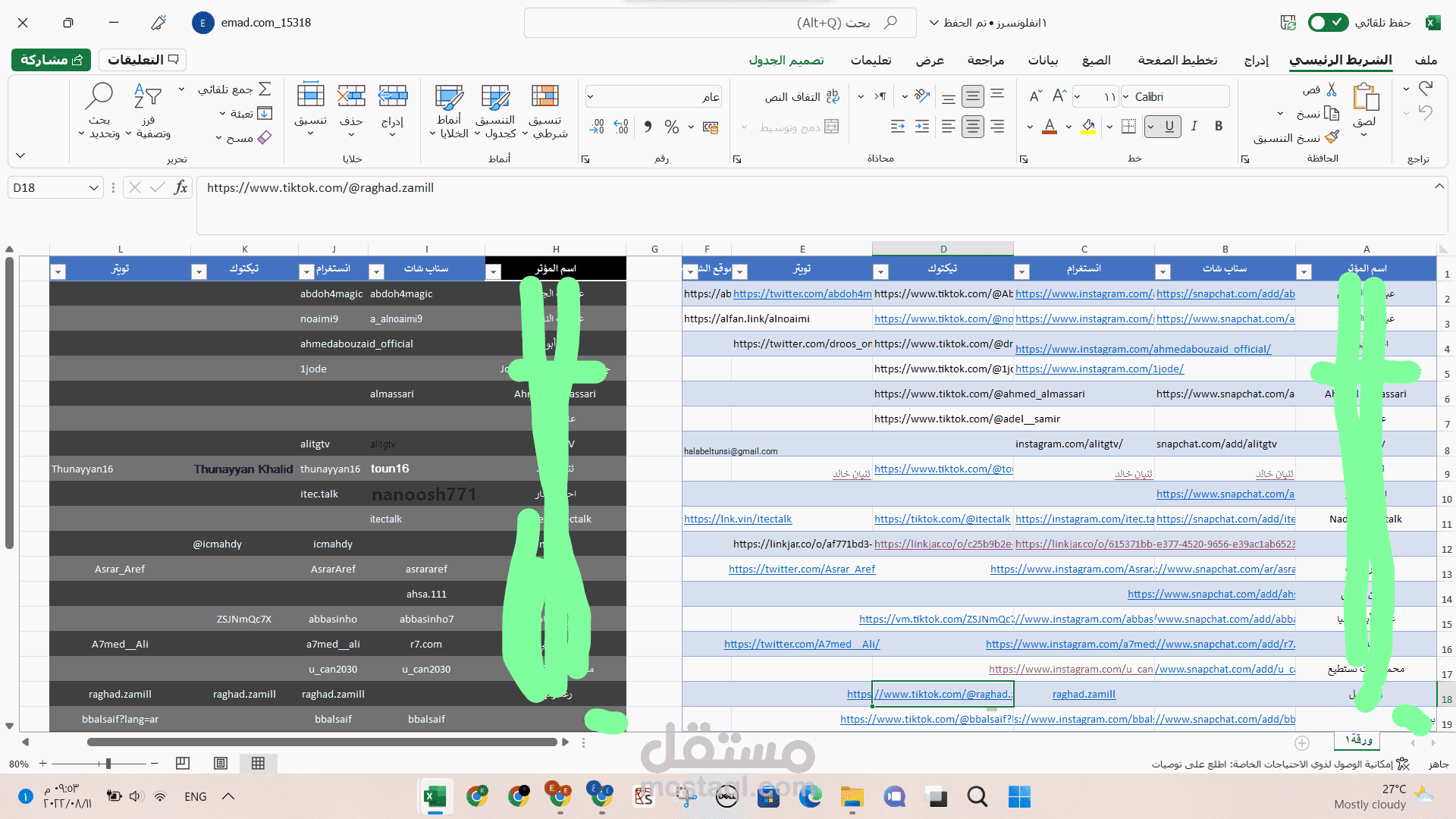Click the green Share button
The width and height of the screenshot is (1456, 819).
(51, 59)
